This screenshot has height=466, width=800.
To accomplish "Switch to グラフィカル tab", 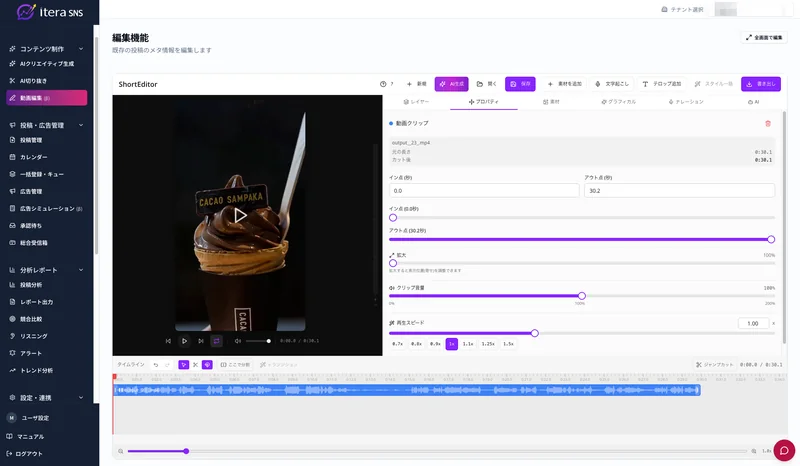I will click(x=618, y=102).
